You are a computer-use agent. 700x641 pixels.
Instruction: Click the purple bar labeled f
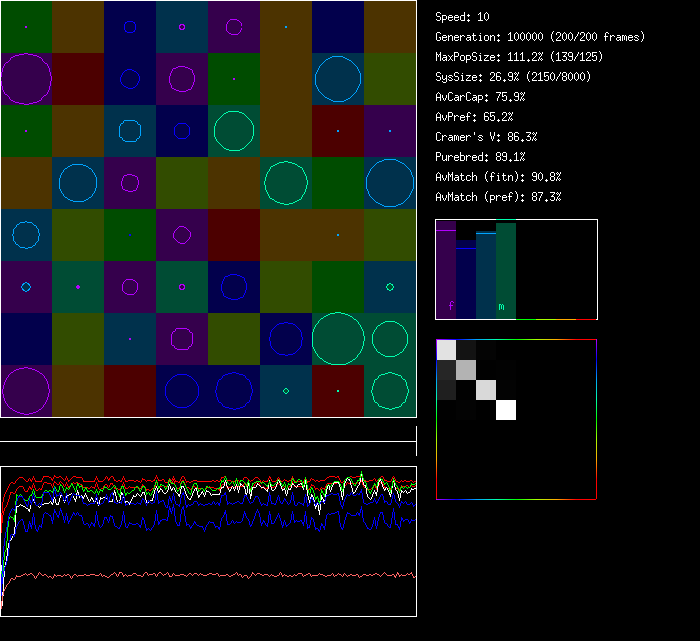(446, 272)
